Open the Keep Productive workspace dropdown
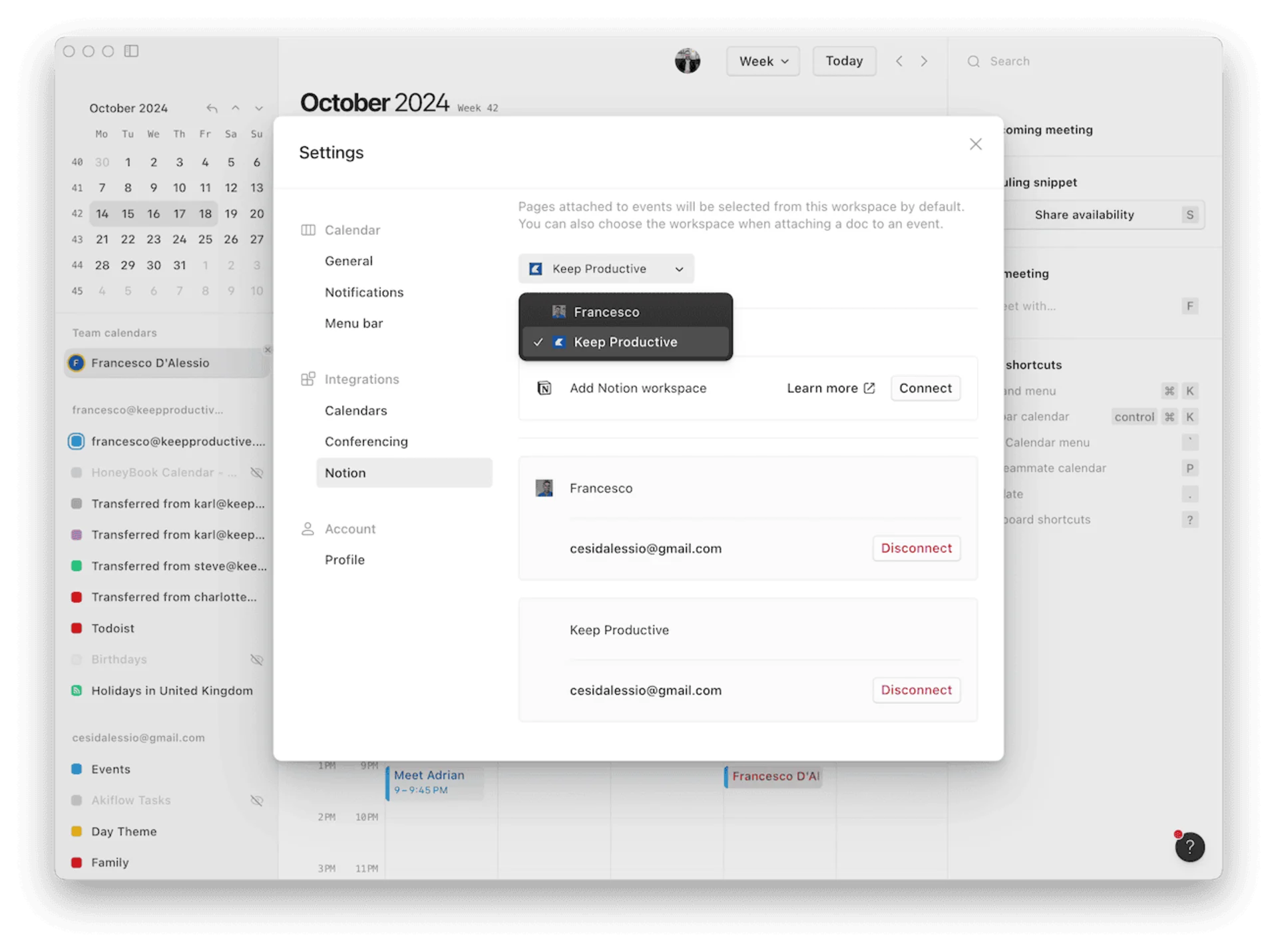Image resolution: width=1278 pixels, height=952 pixels. (x=606, y=269)
